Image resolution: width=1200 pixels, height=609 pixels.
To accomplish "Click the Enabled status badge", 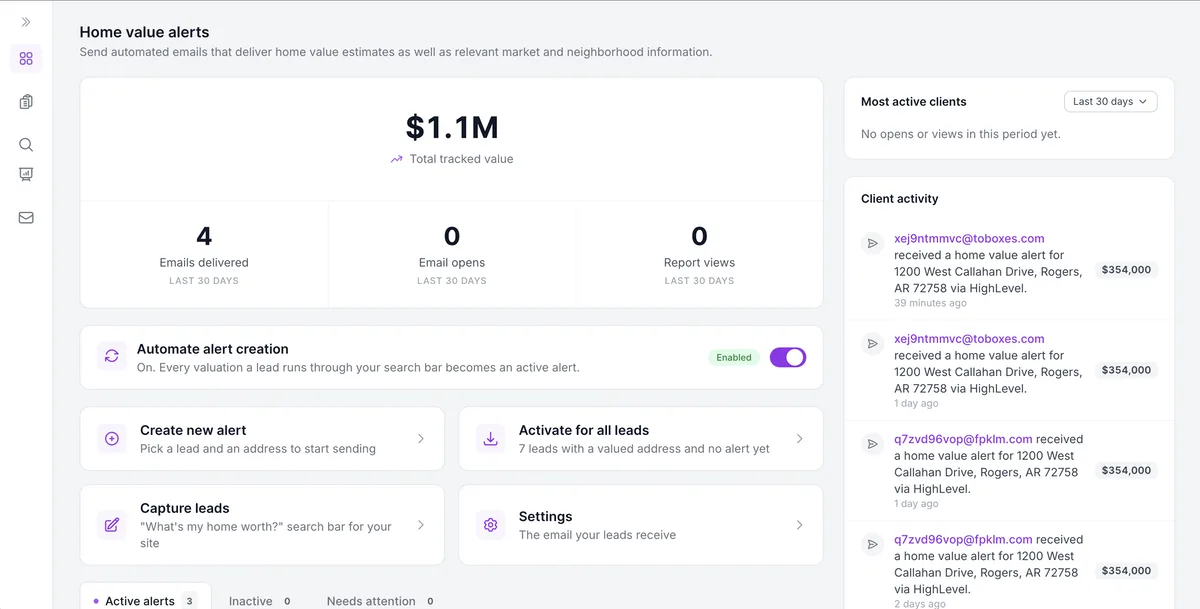I will tap(734, 357).
